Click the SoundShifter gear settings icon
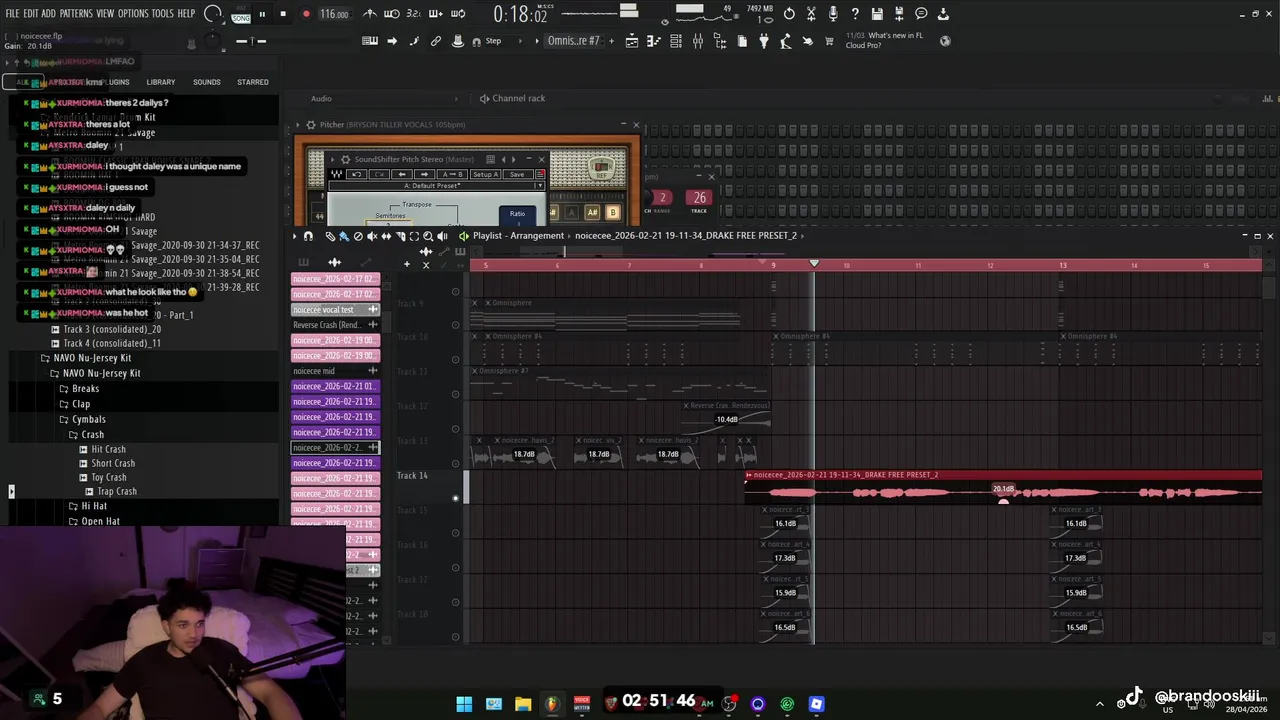The height and width of the screenshot is (720, 1280). (x=346, y=160)
